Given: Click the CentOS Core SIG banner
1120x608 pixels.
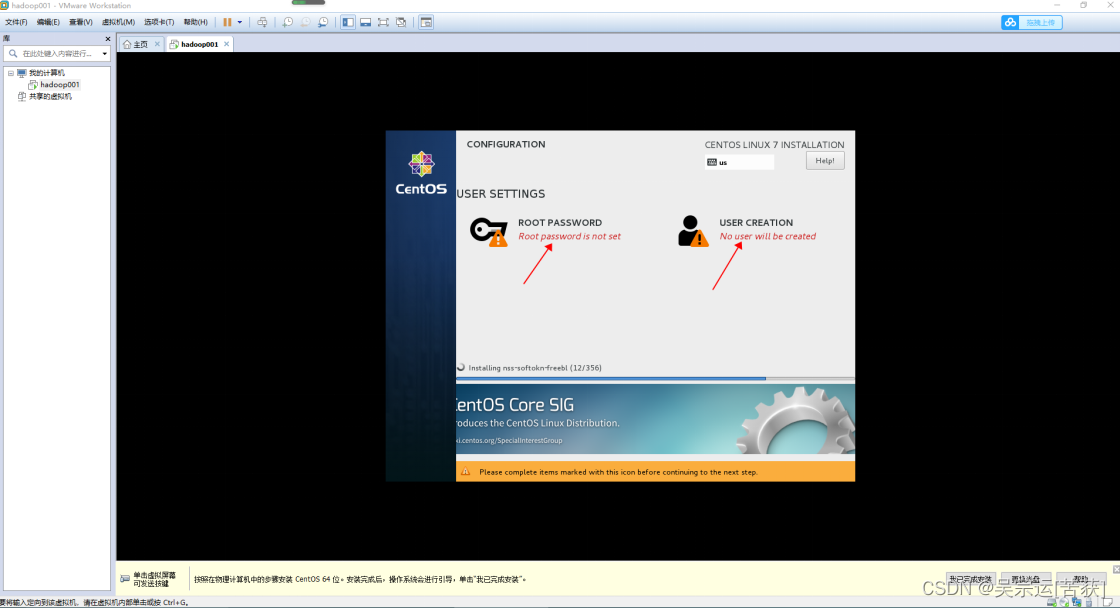Looking at the screenshot, I should pyautogui.click(x=655, y=419).
